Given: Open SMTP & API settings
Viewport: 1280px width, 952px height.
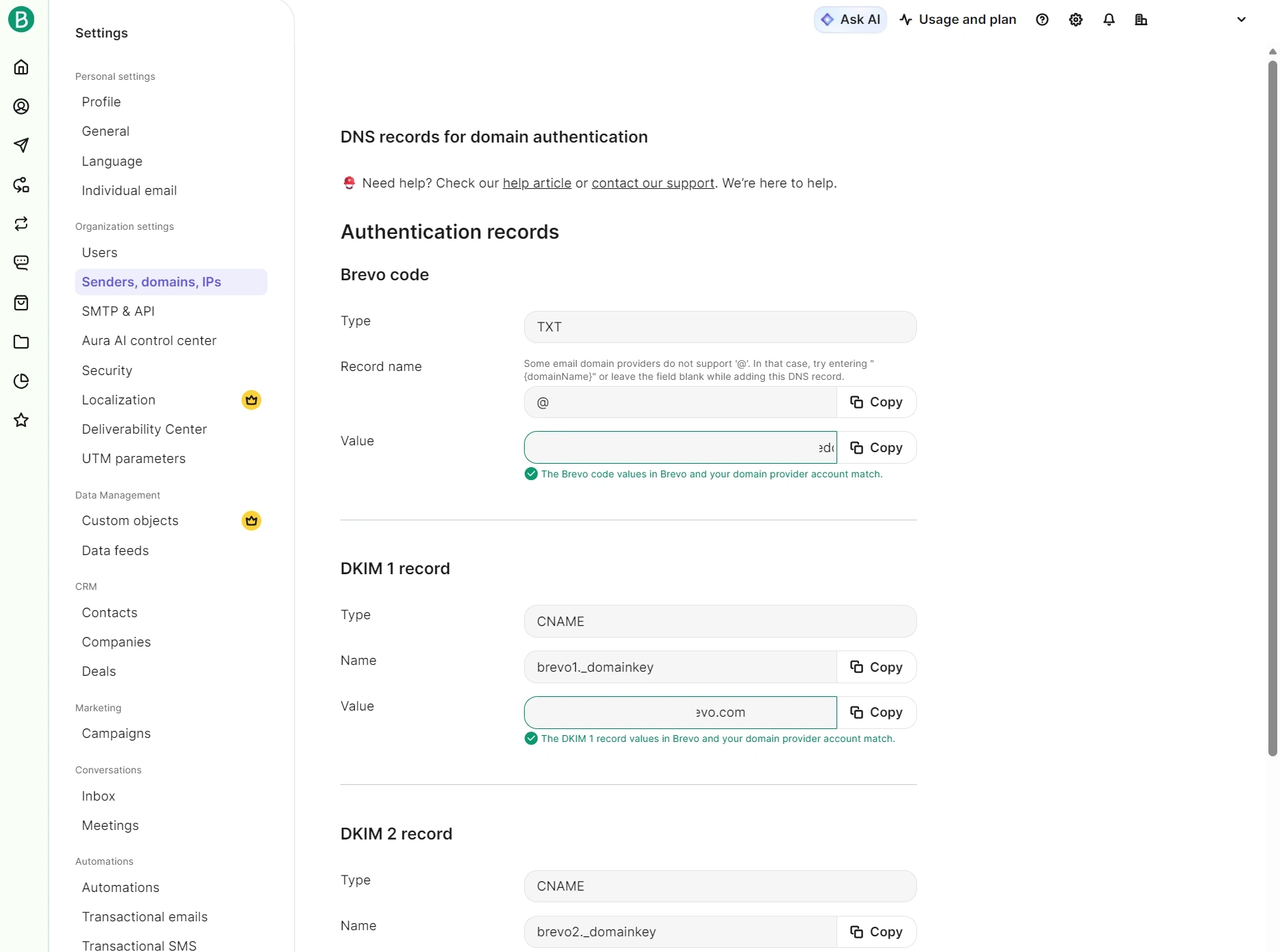Looking at the screenshot, I should pos(118,311).
